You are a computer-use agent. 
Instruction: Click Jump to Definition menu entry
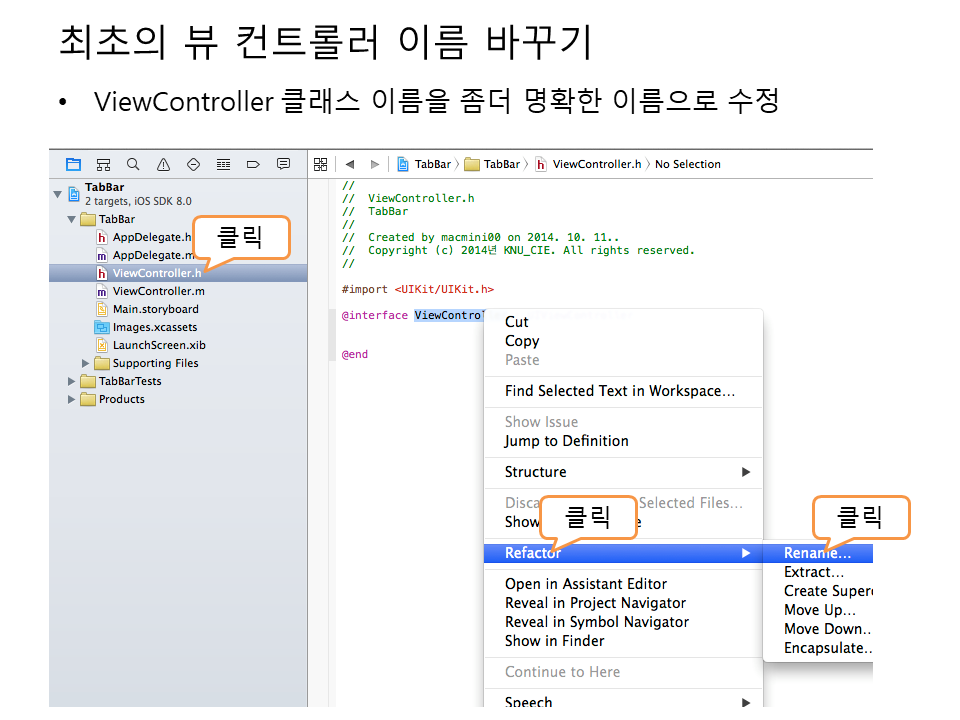[x=566, y=441]
